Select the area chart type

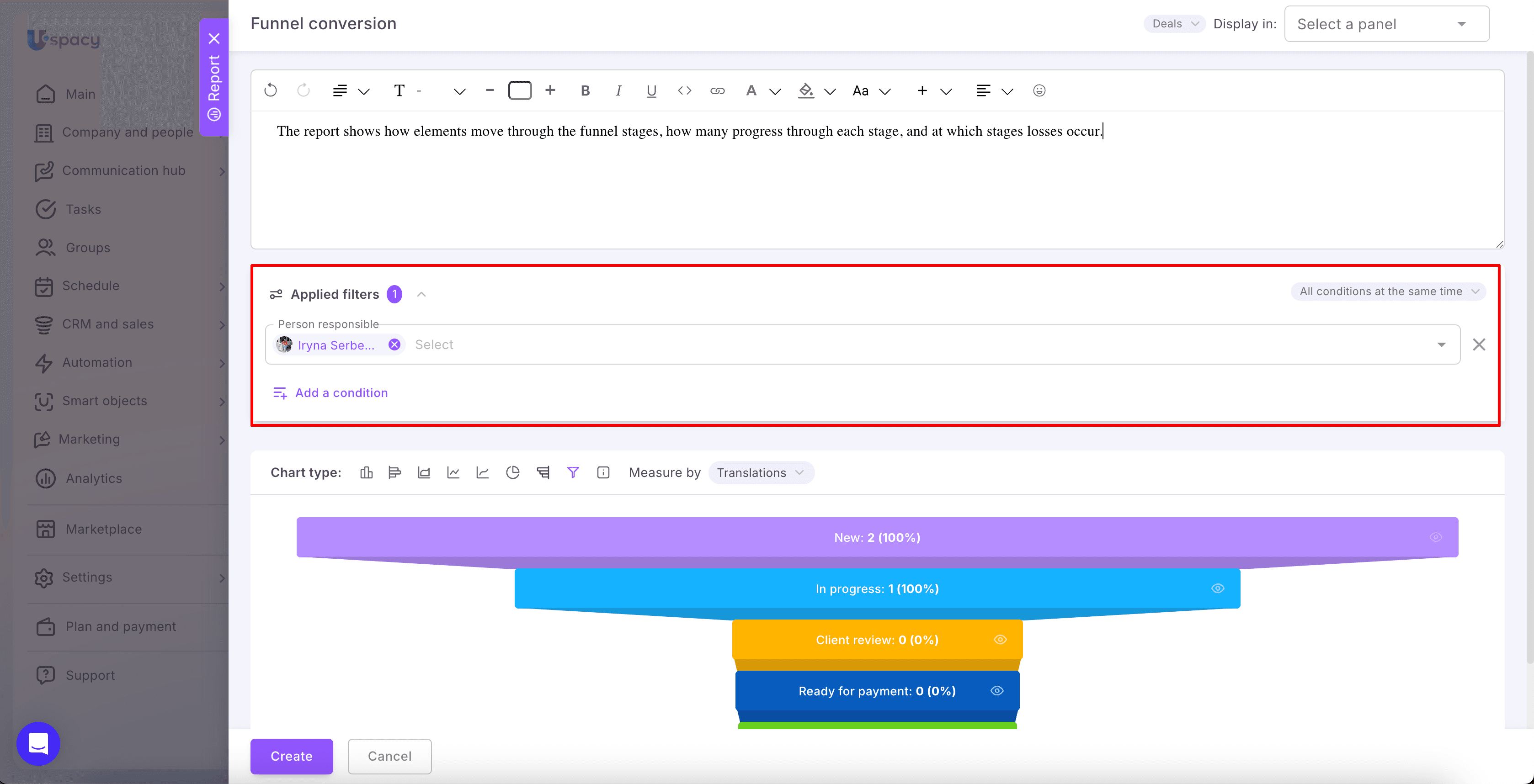[x=423, y=472]
